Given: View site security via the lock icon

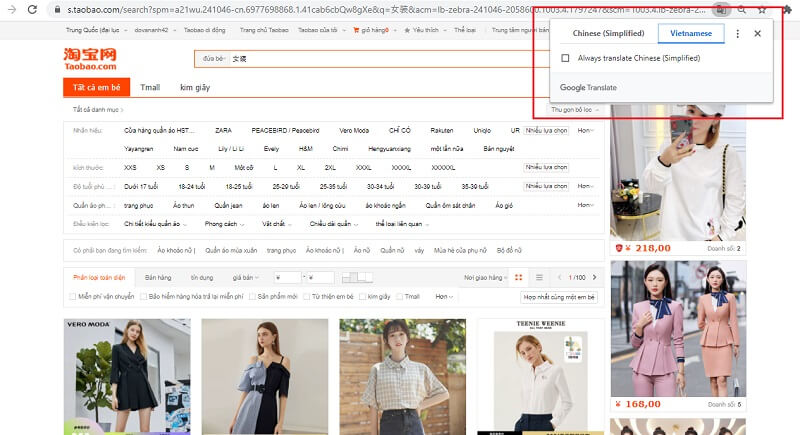Looking at the screenshot, I should pos(58,10).
